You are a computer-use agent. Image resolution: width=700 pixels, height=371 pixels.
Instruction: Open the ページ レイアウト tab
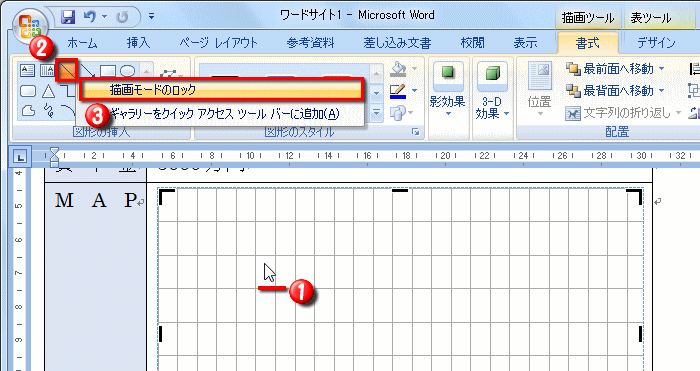point(218,43)
